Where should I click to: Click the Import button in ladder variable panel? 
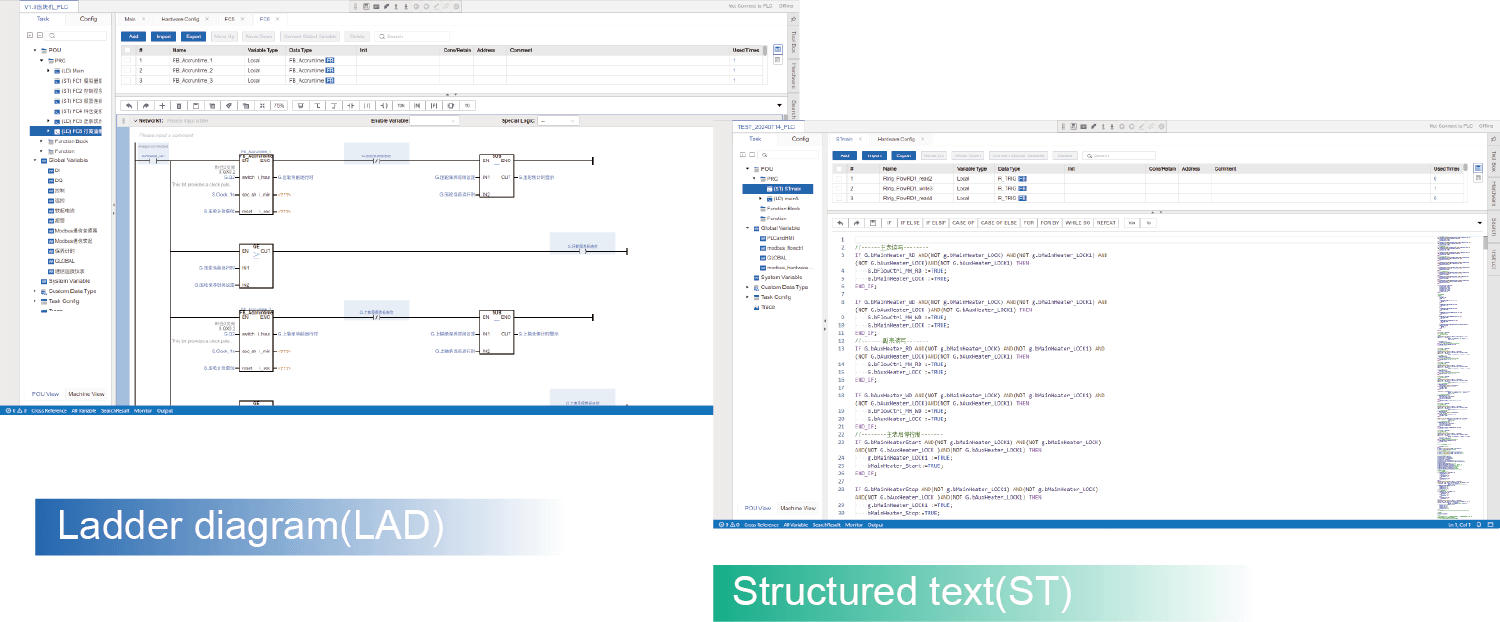[x=163, y=36]
